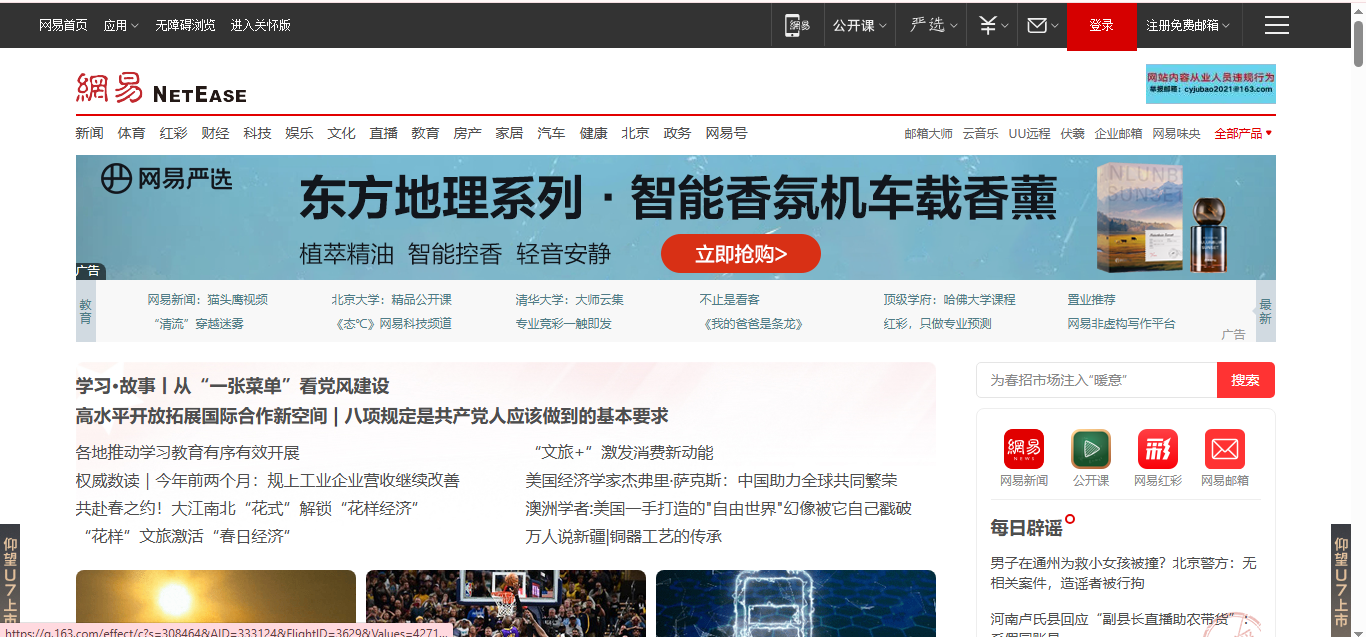This screenshot has width=1366, height=637.
Task: Open the 伏羲 product link
Action: pyautogui.click(x=1072, y=133)
